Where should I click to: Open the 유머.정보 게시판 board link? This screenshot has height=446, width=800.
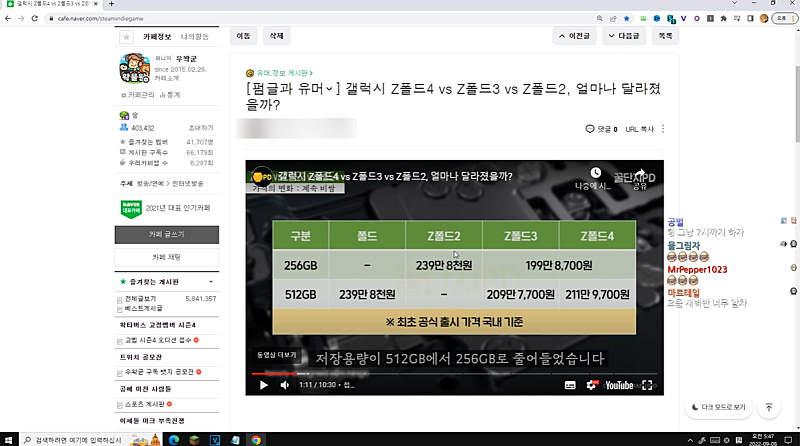pyautogui.click(x=282, y=73)
